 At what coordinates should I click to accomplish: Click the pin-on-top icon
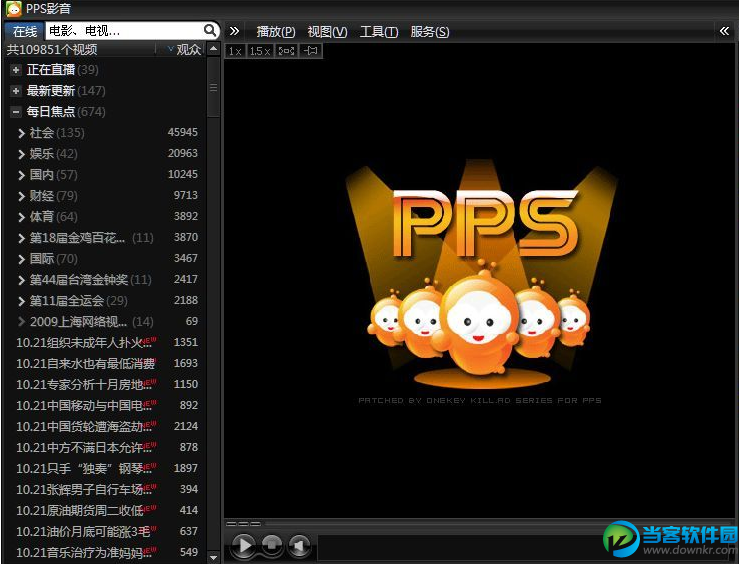tap(311, 51)
